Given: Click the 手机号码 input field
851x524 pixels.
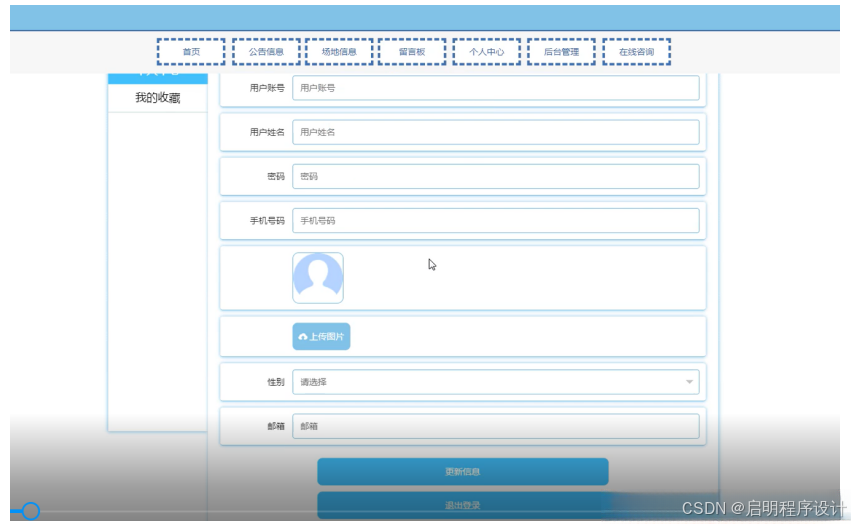Looking at the screenshot, I should [496, 220].
